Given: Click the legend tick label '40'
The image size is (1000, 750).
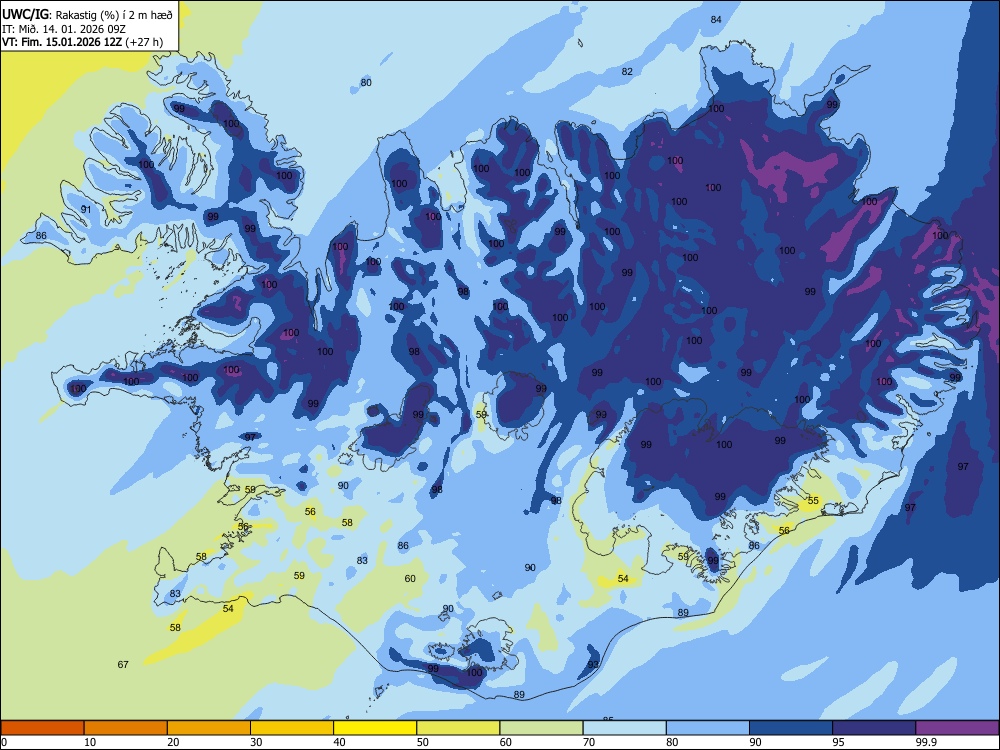Looking at the screenshot, I should tap(340, 742).
